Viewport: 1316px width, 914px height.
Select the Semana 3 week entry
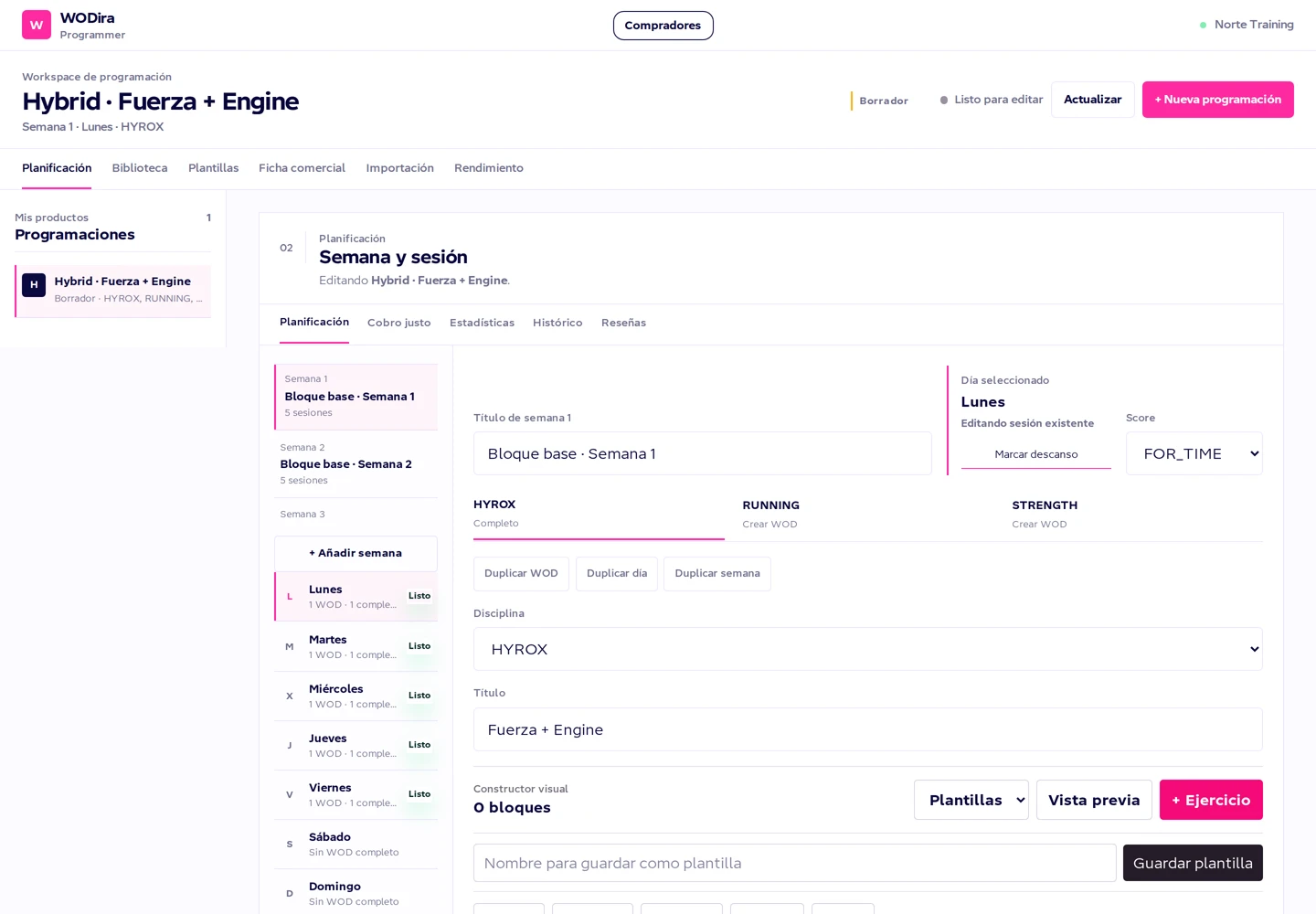(356, 515)
